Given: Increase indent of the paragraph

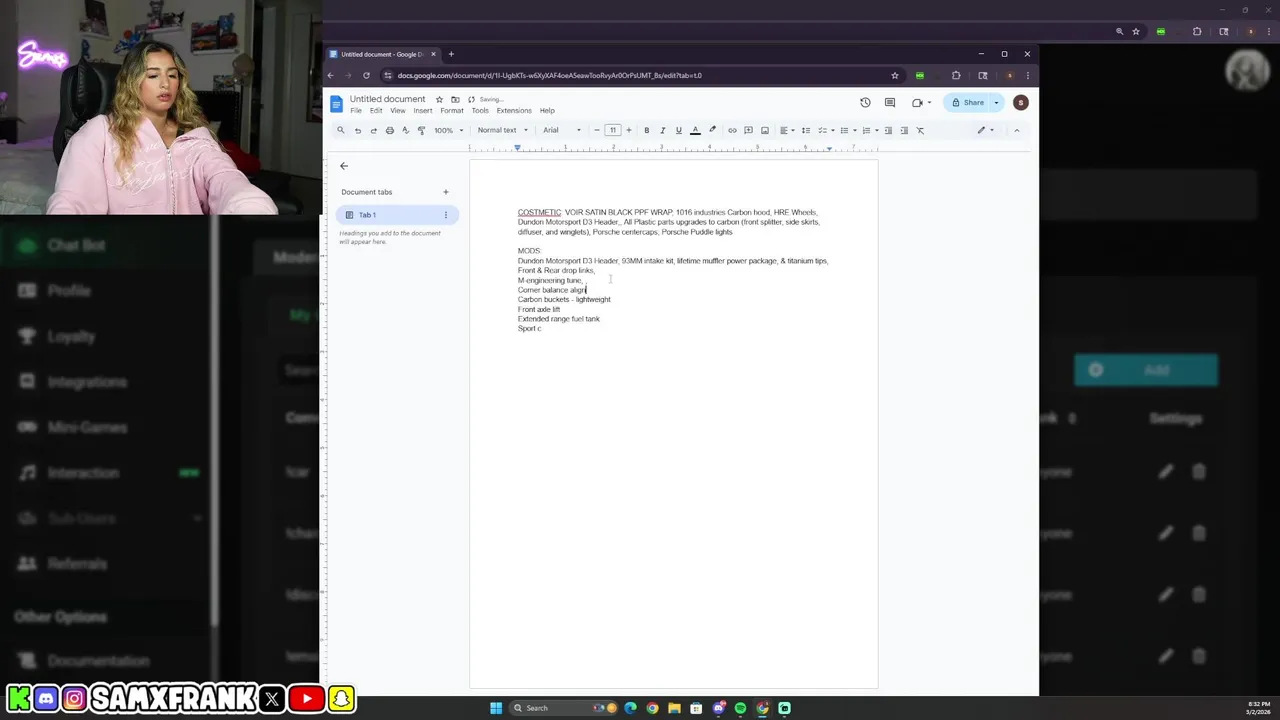Looking at the screenshot, I should coord(904,130).
